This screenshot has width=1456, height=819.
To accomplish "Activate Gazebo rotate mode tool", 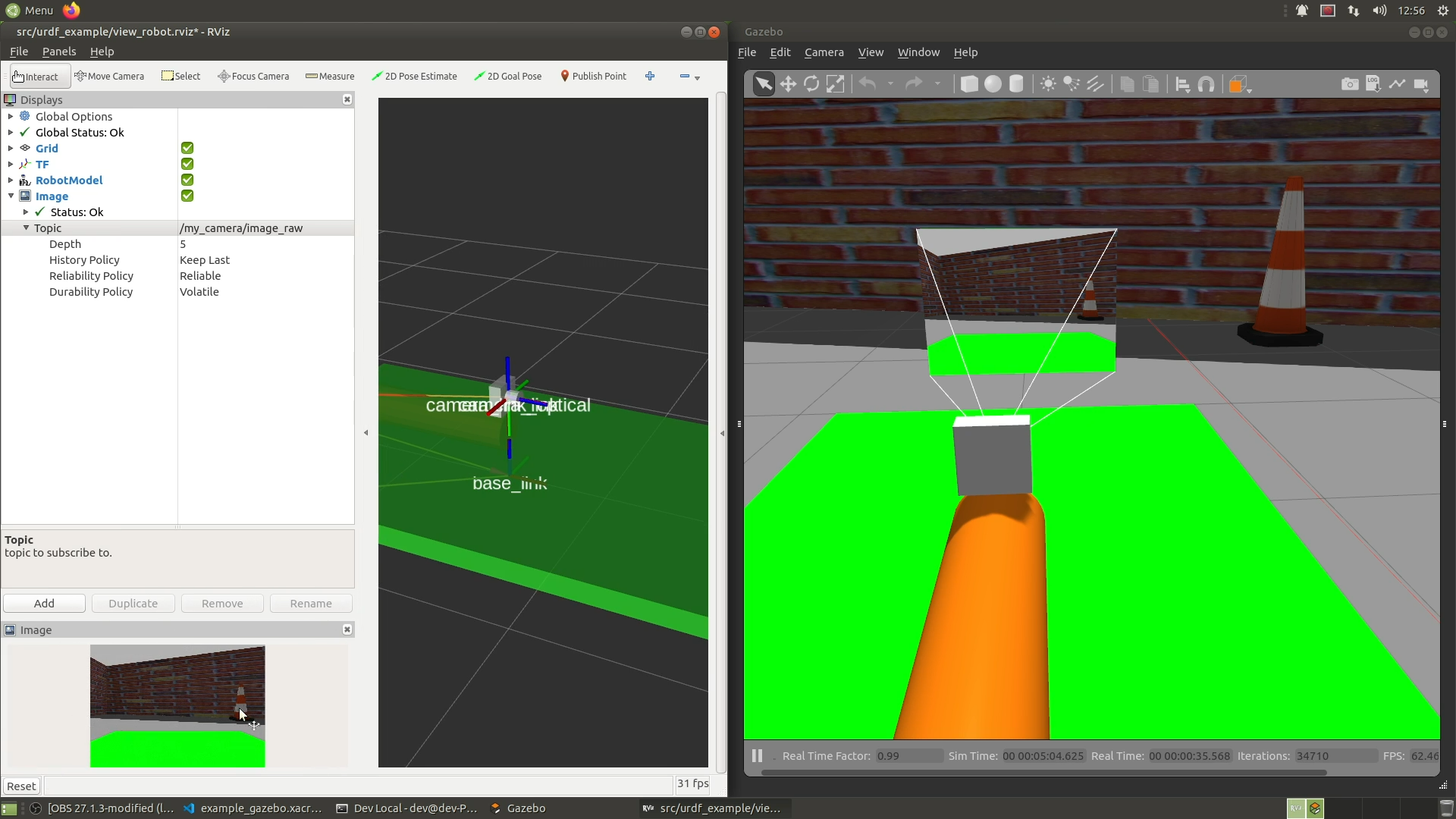I will 811,84.
